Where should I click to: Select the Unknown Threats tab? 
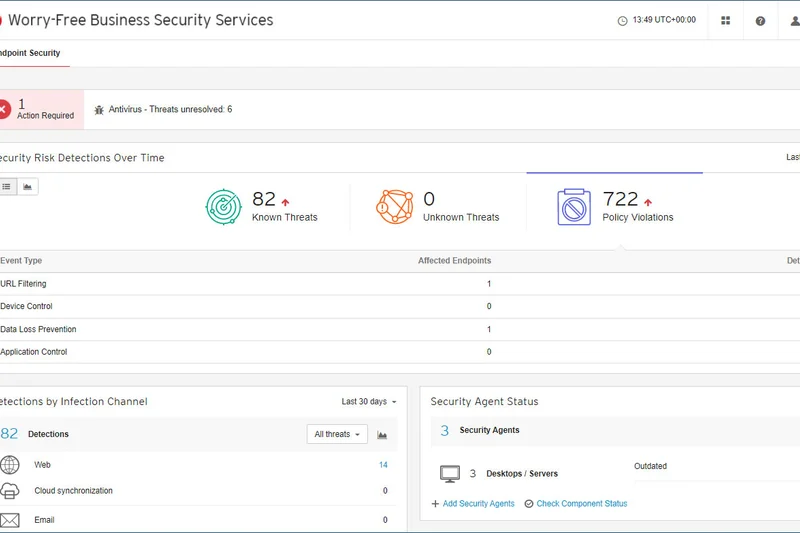click(438, 207)
